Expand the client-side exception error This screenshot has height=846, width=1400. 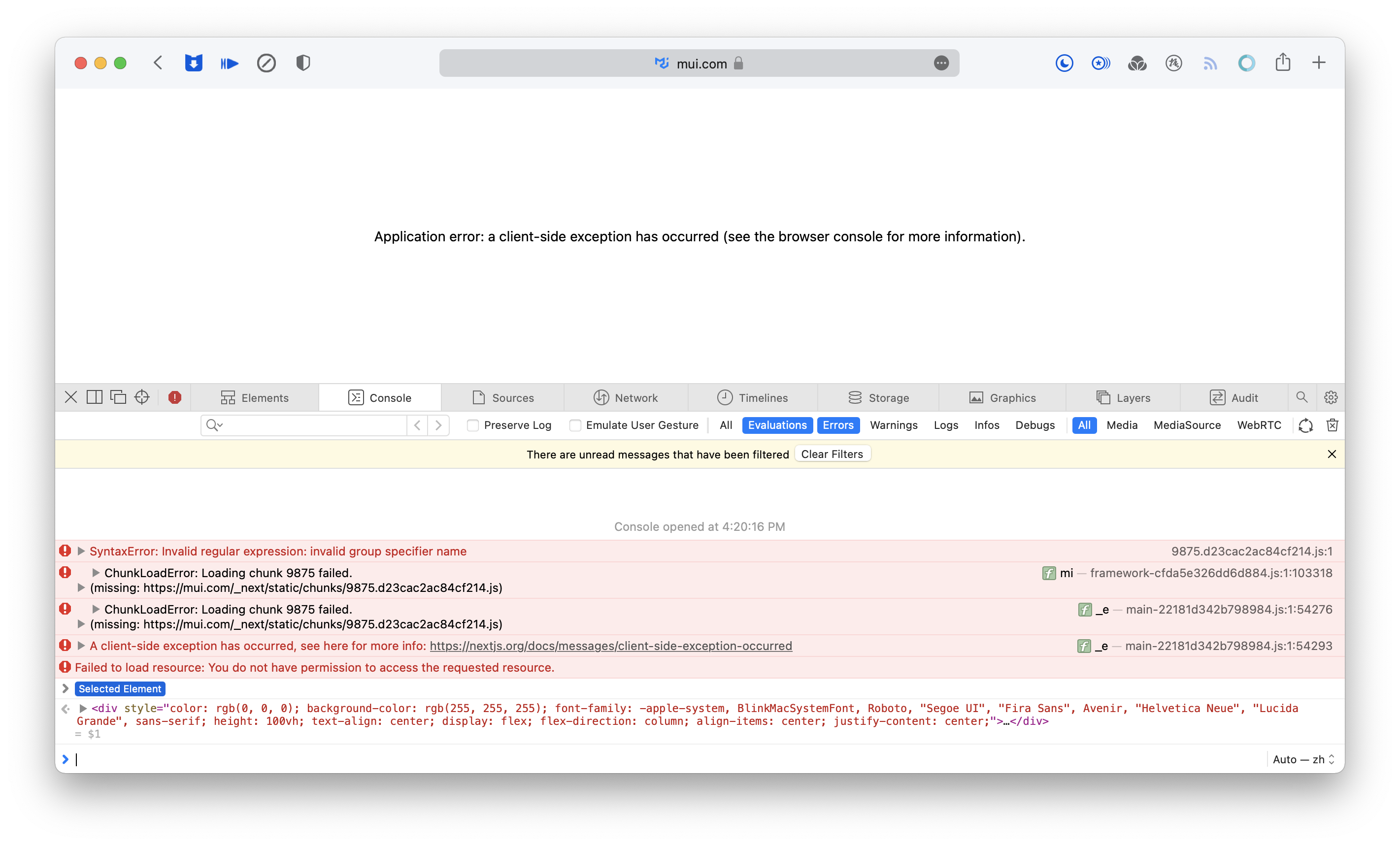[81, 646]
